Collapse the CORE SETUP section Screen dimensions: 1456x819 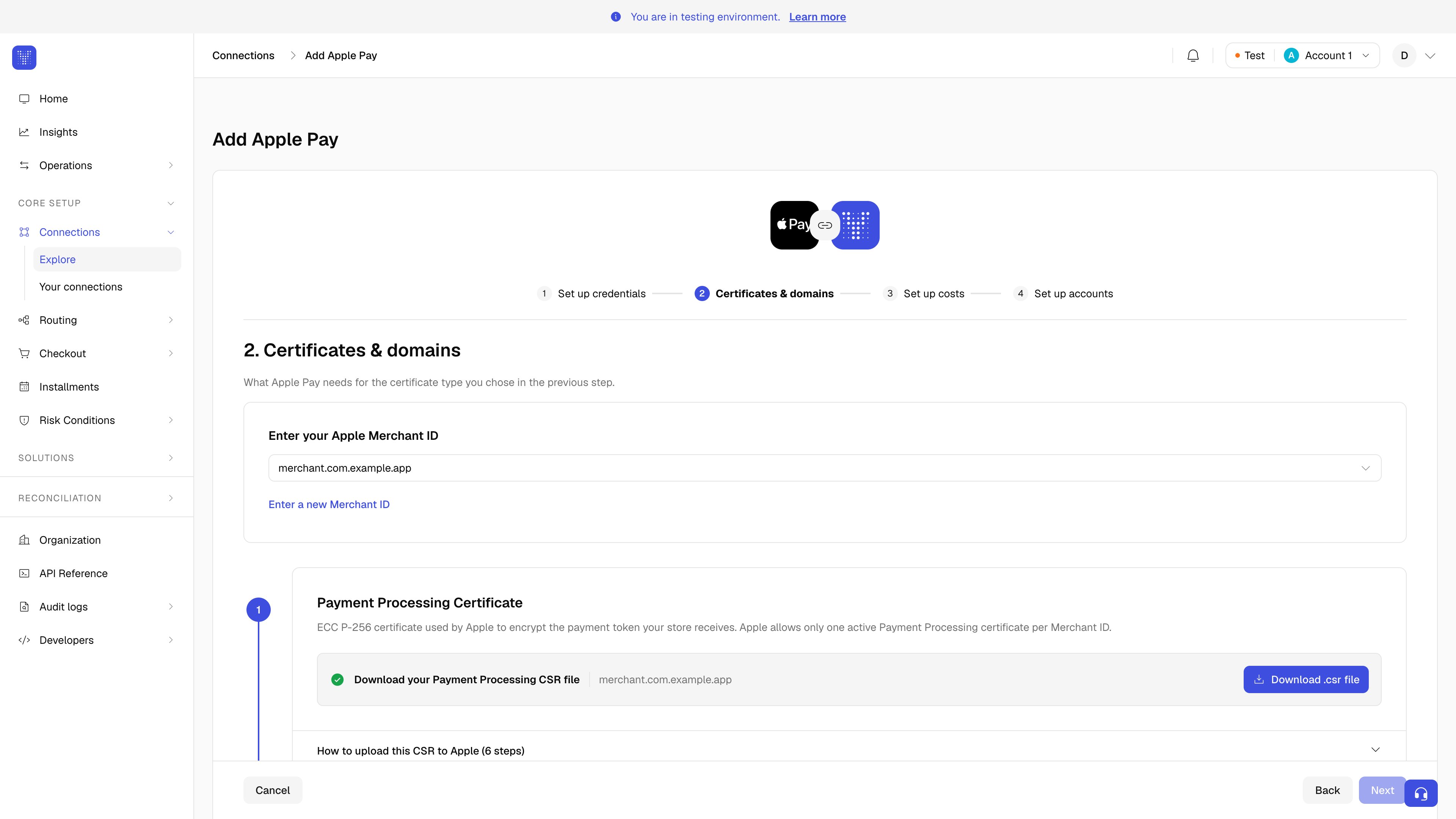171,204
